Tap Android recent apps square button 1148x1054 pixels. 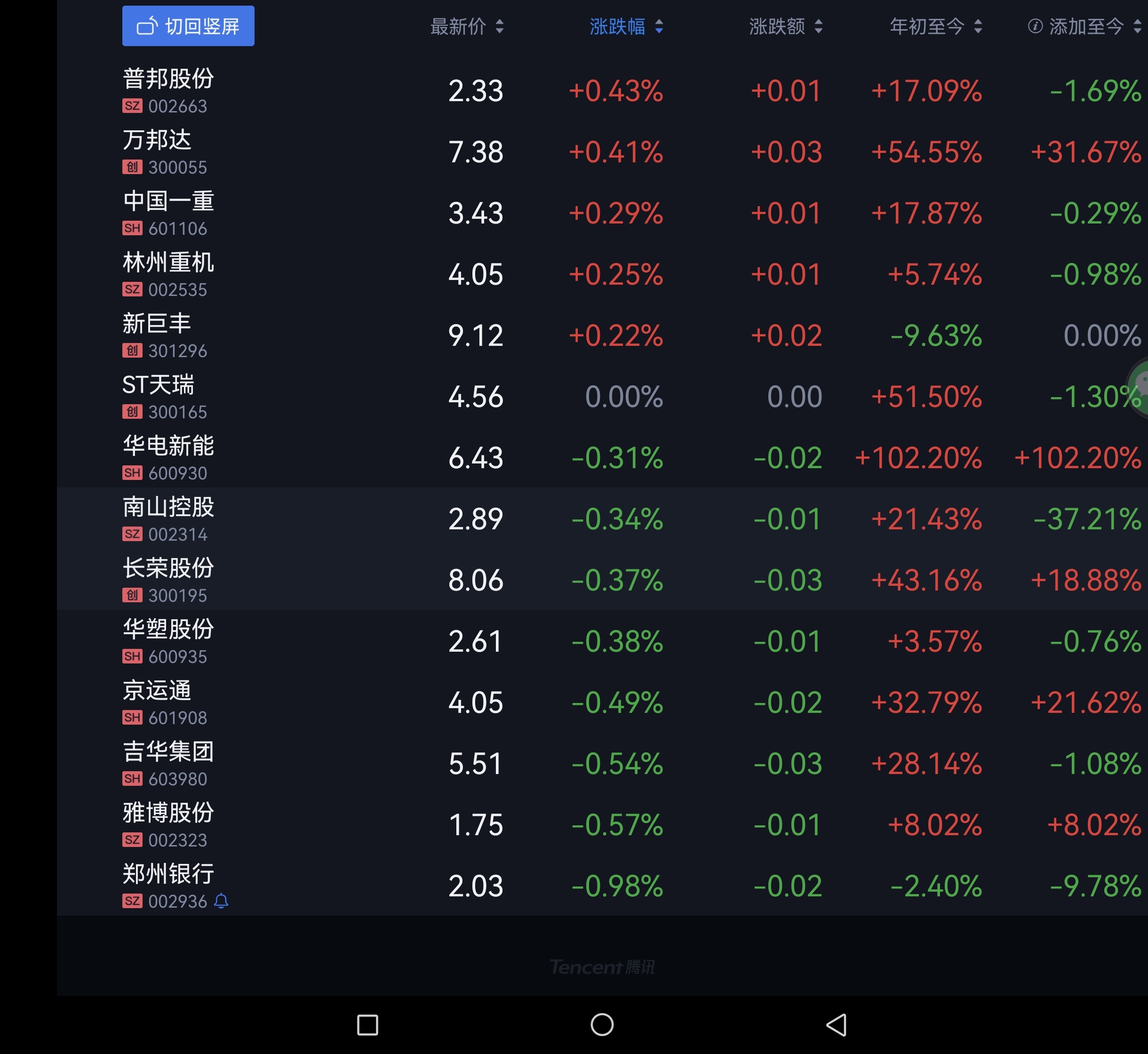tap(367, 1024)
